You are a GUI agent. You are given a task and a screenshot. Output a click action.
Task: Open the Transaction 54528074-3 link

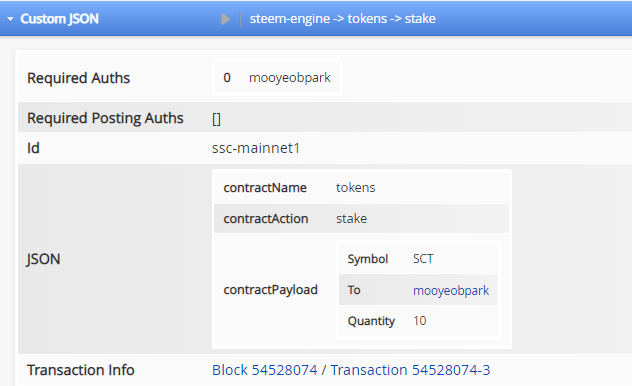[x=410, y=370]
